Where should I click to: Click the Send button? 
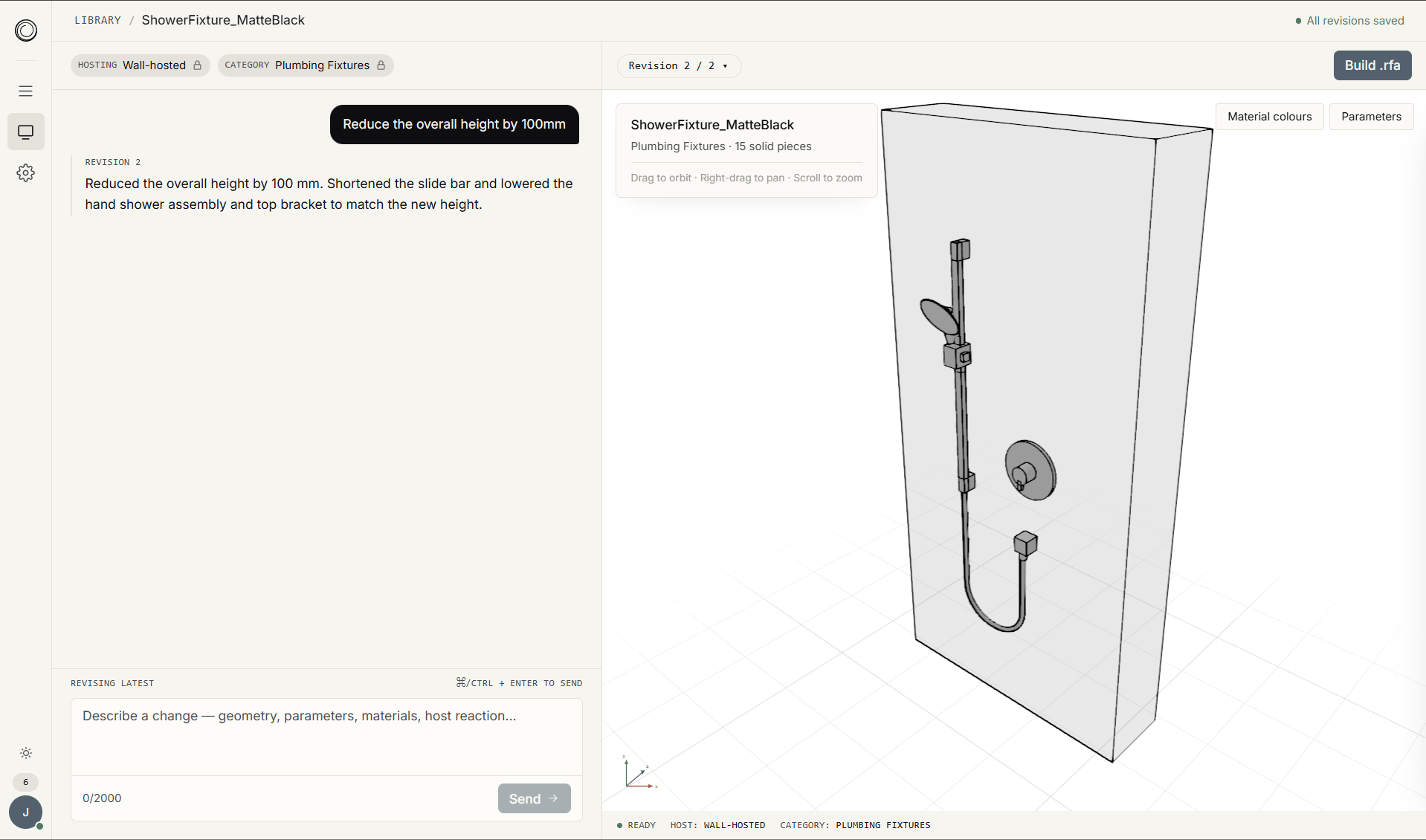tap(535, 798)
